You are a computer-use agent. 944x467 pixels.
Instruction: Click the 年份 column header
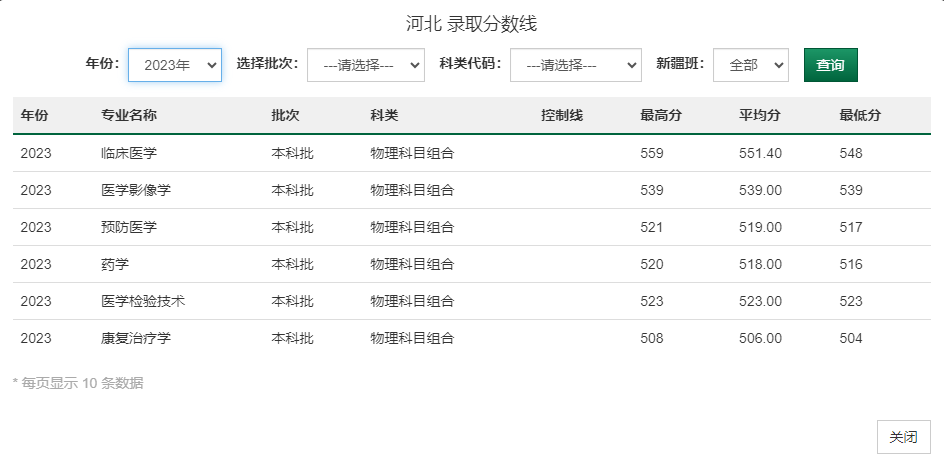click(x=34, y=115)
